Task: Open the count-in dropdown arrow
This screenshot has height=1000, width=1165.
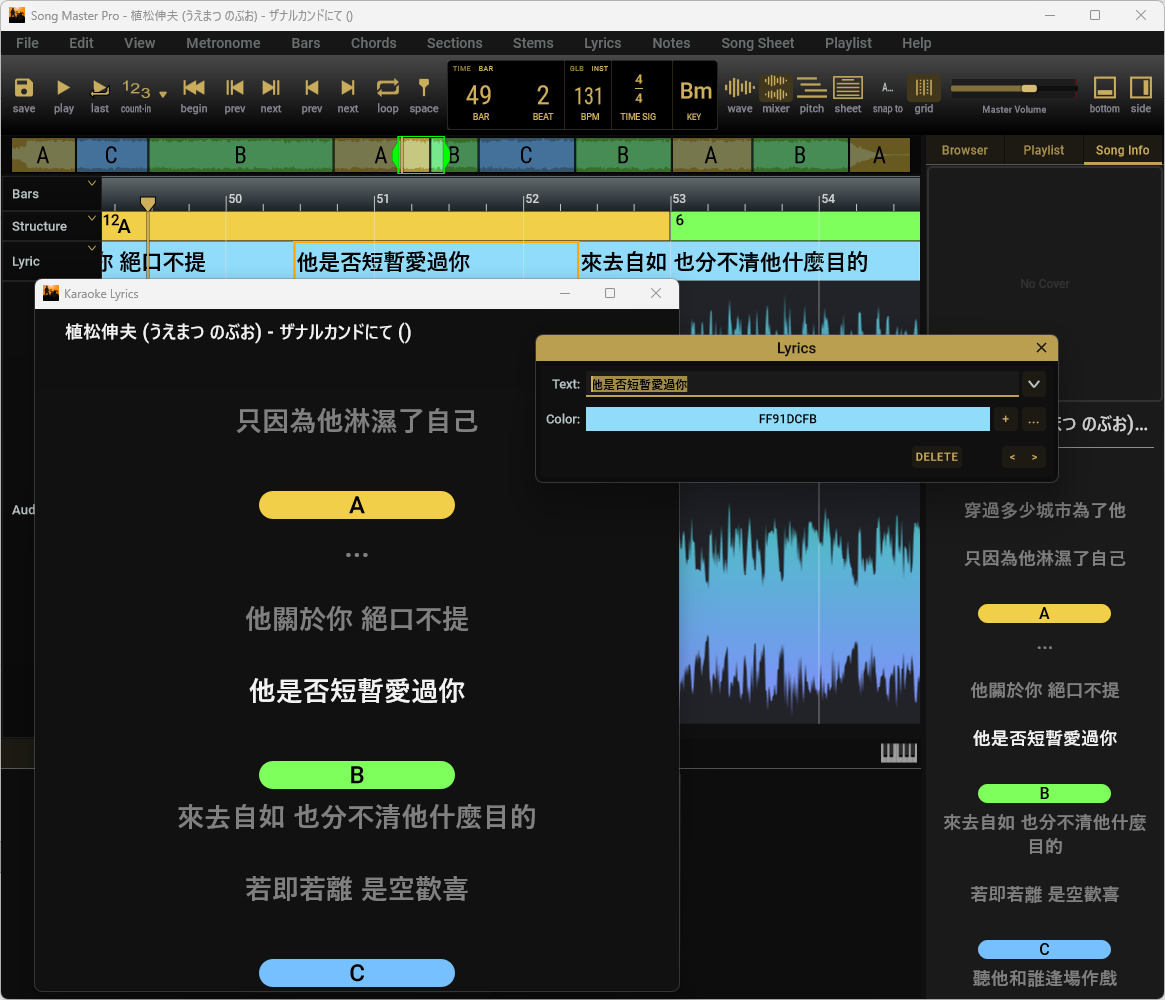Action: 163,94
